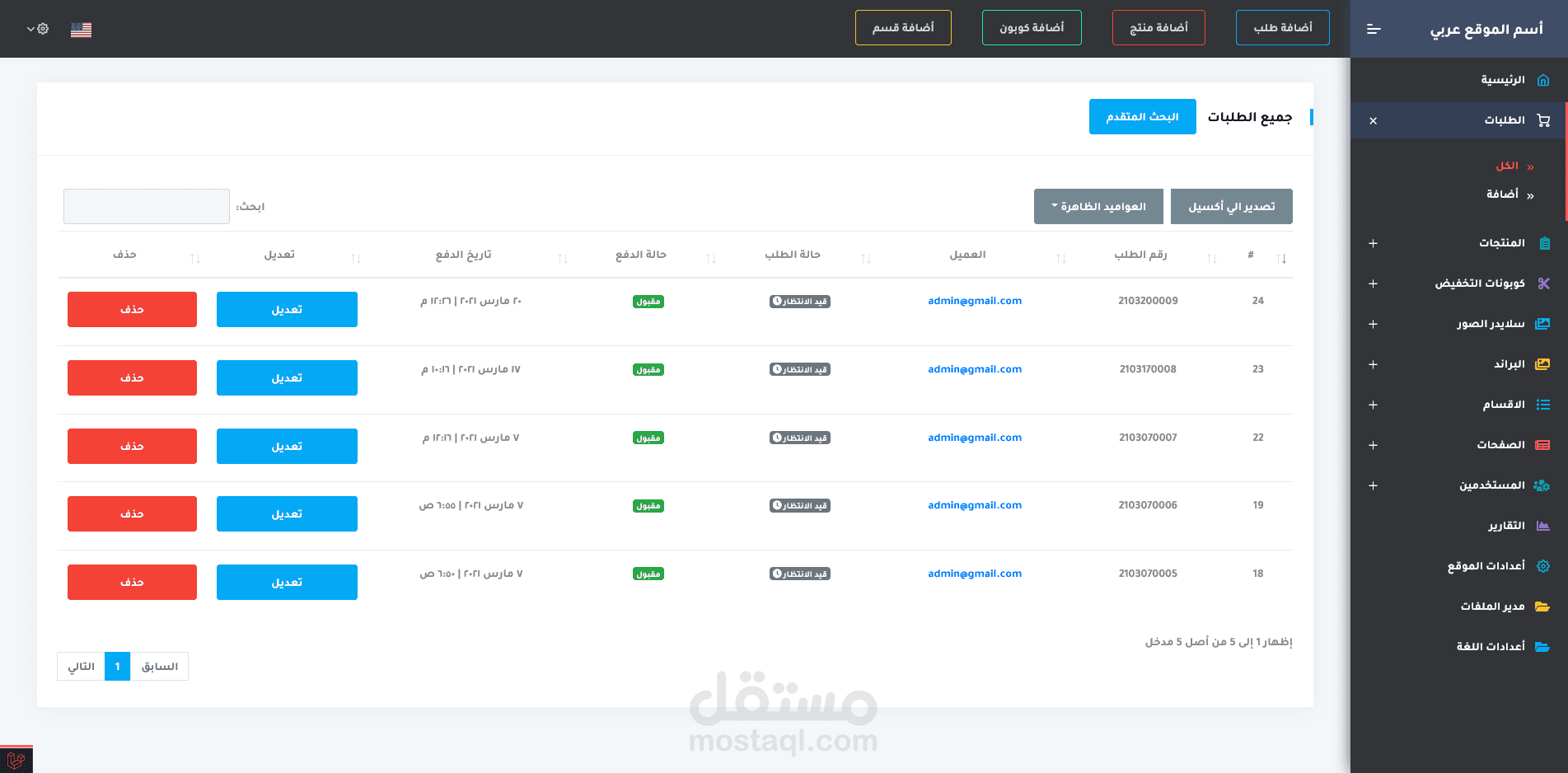Open أعدادات الموقع in the sidebar
This screenshot has height=773, width=1568.
tap(1486, 566)
